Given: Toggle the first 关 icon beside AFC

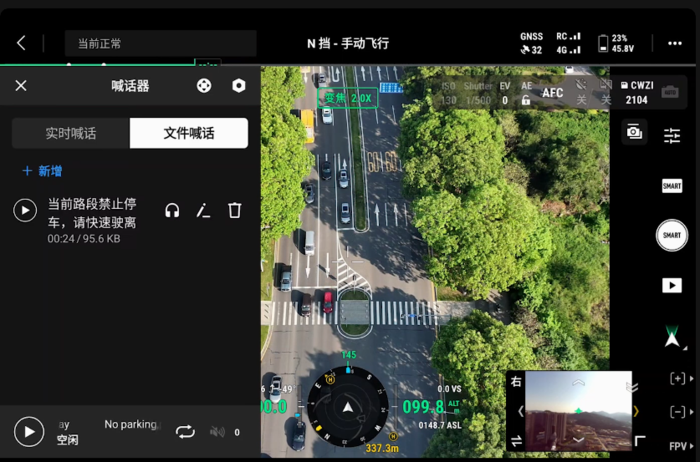Looking at the screenshot, I should tap(581, 92).
